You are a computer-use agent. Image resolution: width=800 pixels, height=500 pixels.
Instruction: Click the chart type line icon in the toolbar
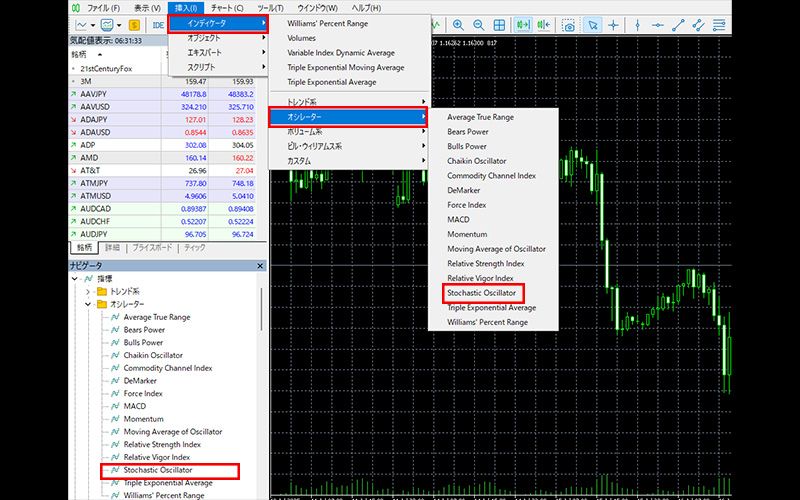(81, 25)
